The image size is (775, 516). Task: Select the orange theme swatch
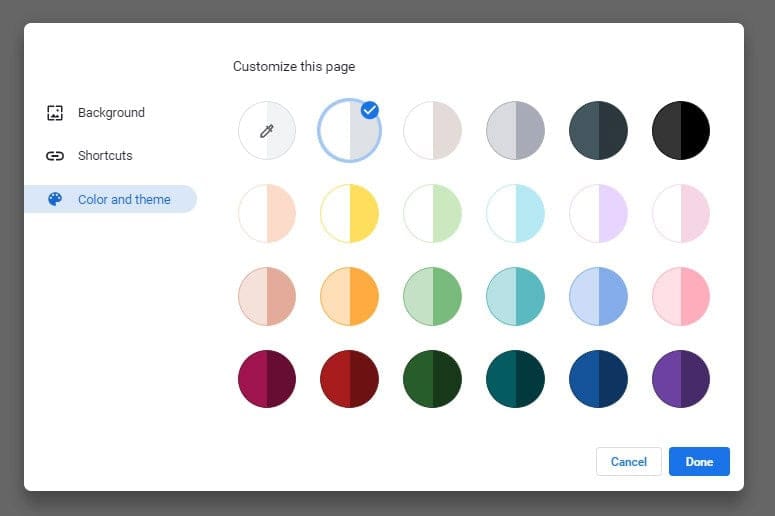pyautogui.click(x=349, y=297)
